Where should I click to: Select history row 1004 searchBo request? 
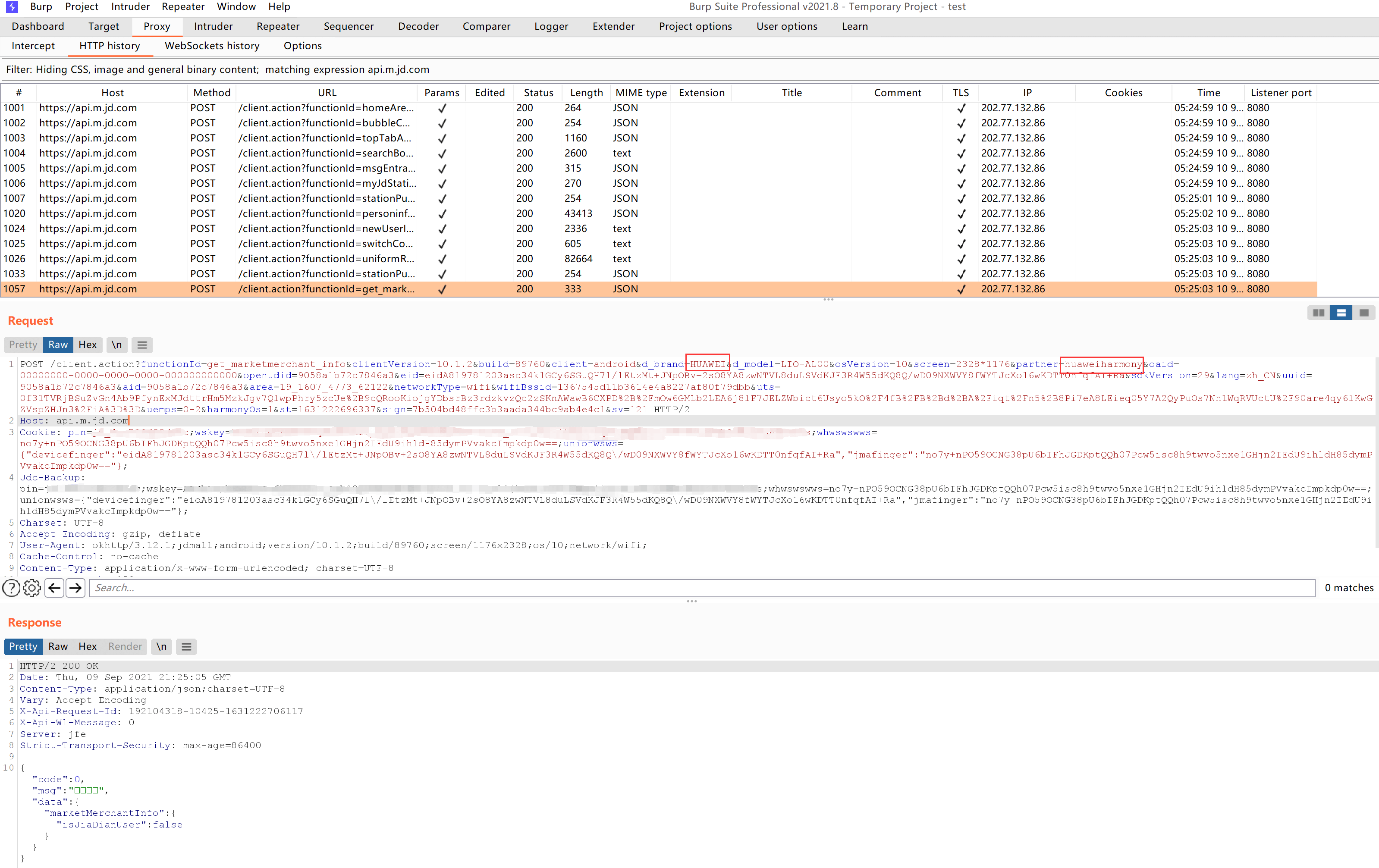[x=659, y=154]
